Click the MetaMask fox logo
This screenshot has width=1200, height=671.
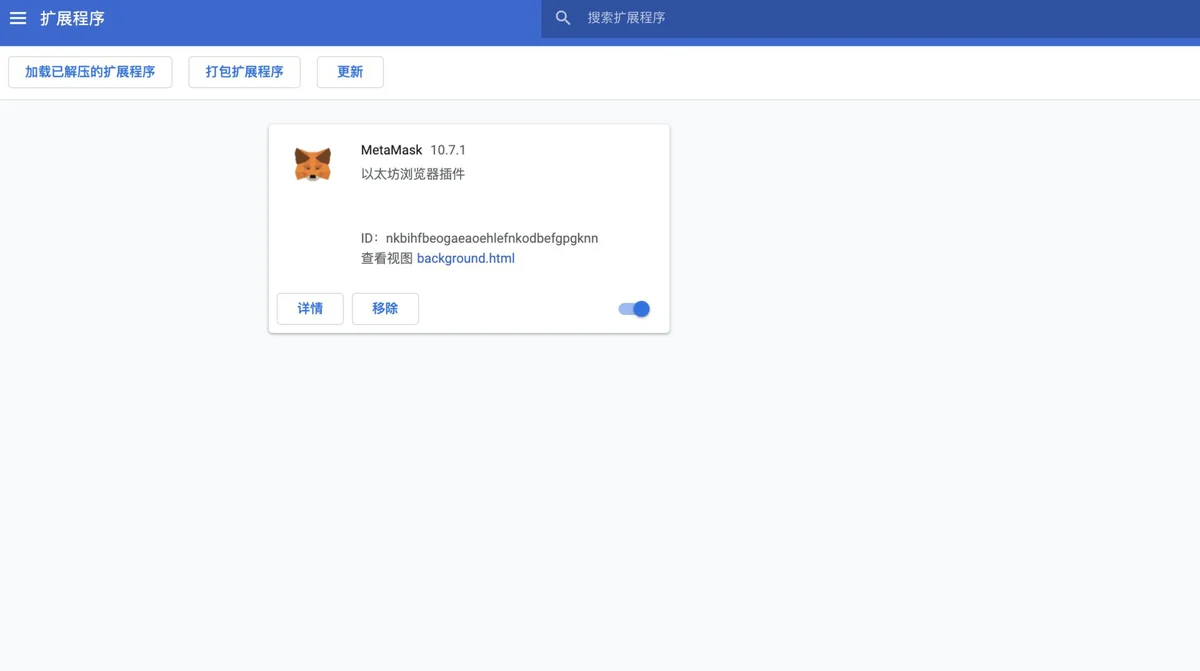click(313, 164)
